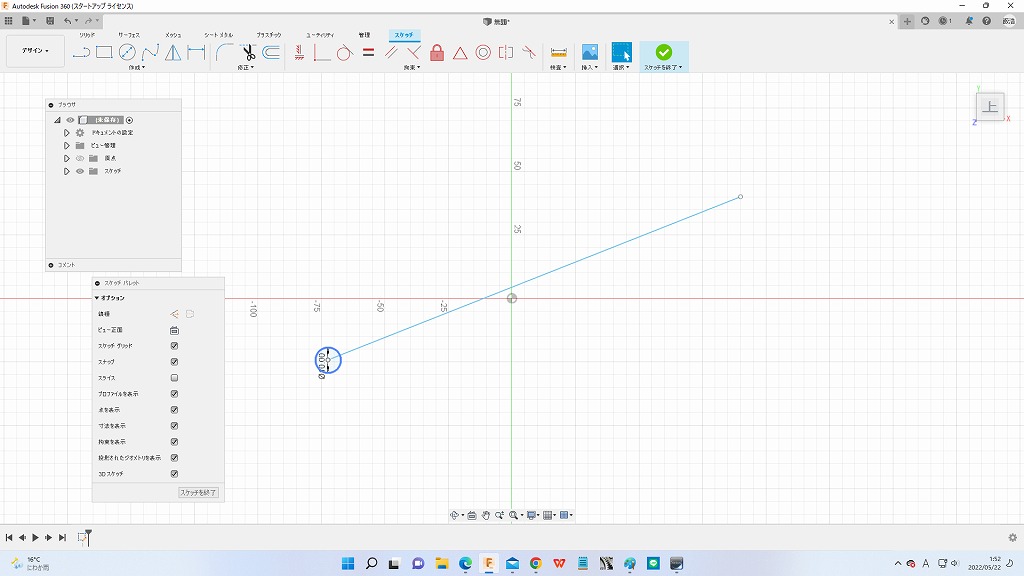Open the デザイン workspace dropdown
The image size is (1024, 576).
coord(35,51)
